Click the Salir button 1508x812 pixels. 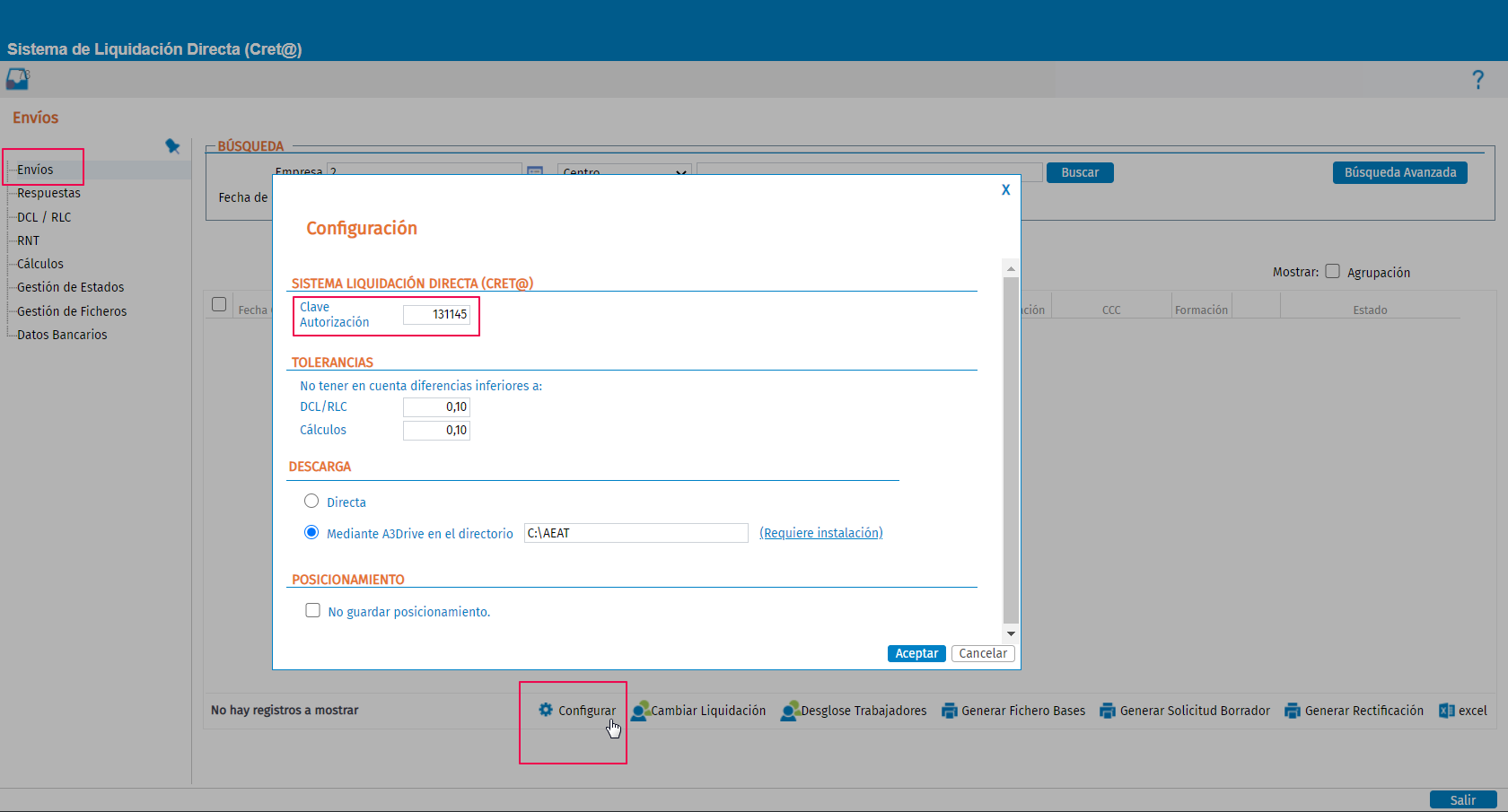coord(1463,799)
